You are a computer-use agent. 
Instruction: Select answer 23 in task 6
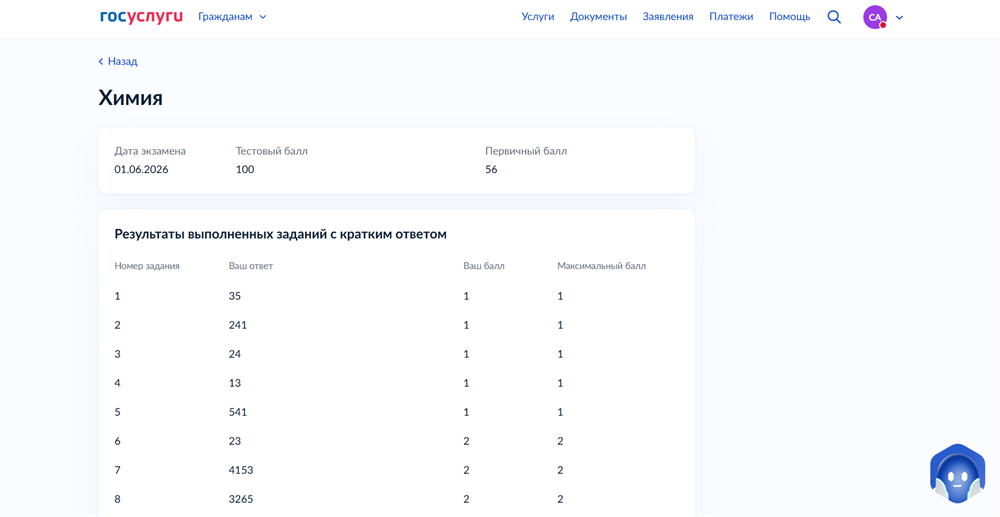[x=235, y=441]
